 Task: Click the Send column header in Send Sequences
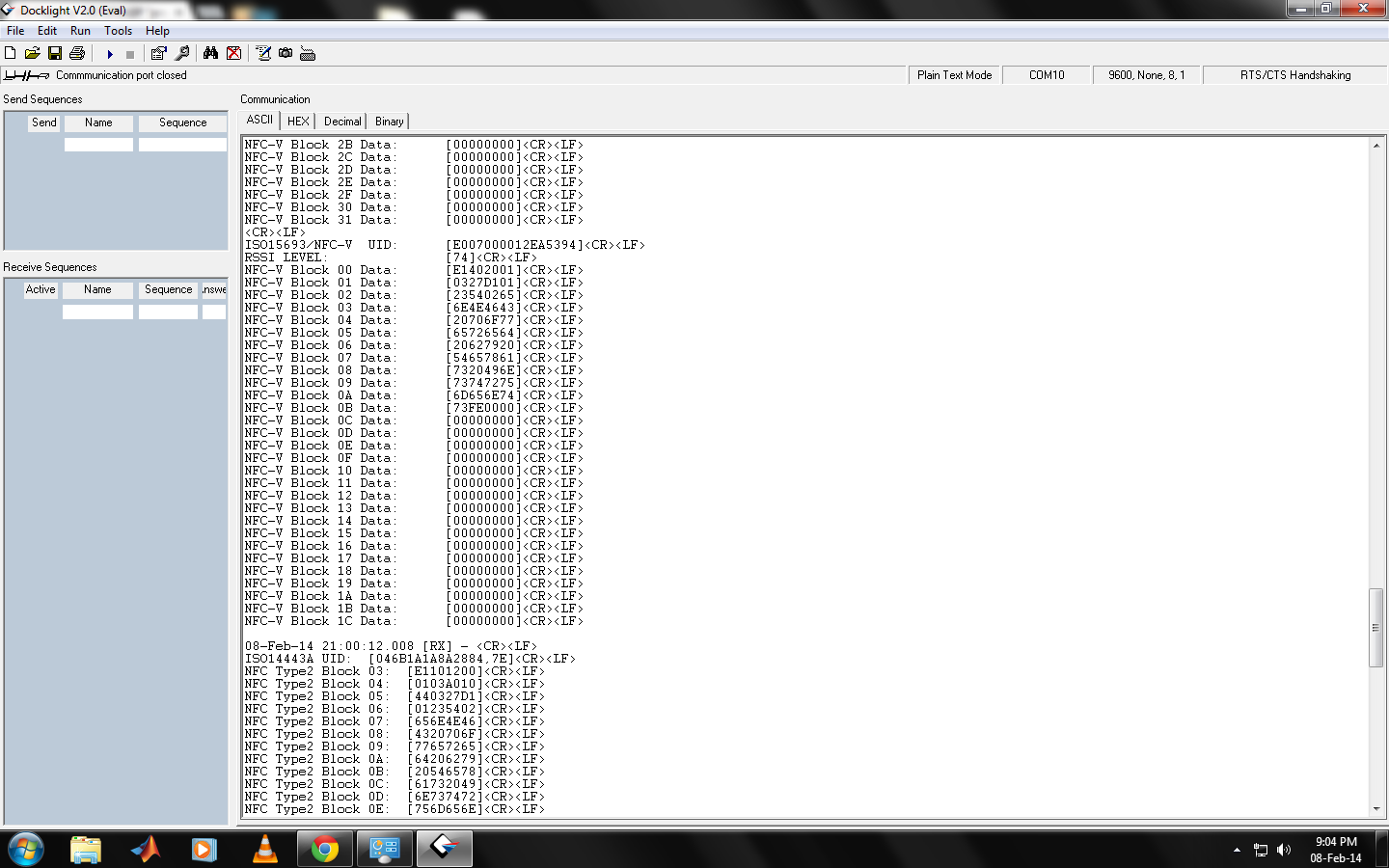click(x=44, y=122)
